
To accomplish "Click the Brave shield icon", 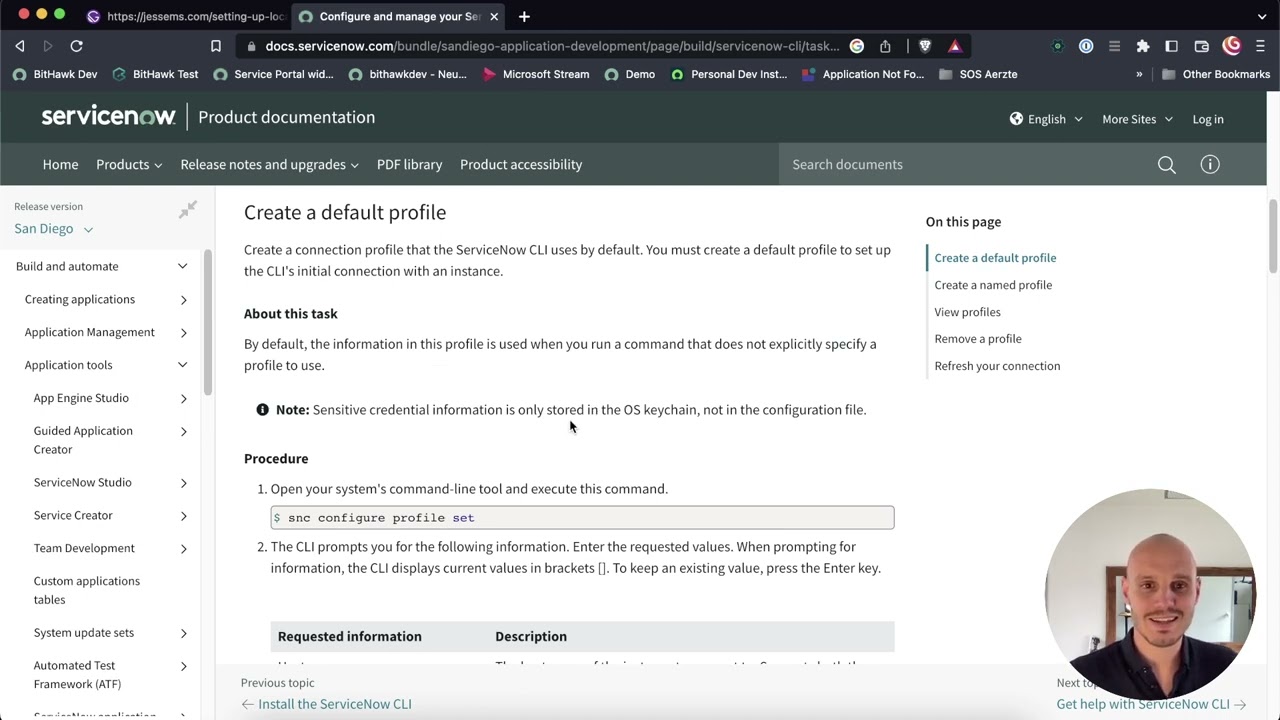I will point(925,46).
